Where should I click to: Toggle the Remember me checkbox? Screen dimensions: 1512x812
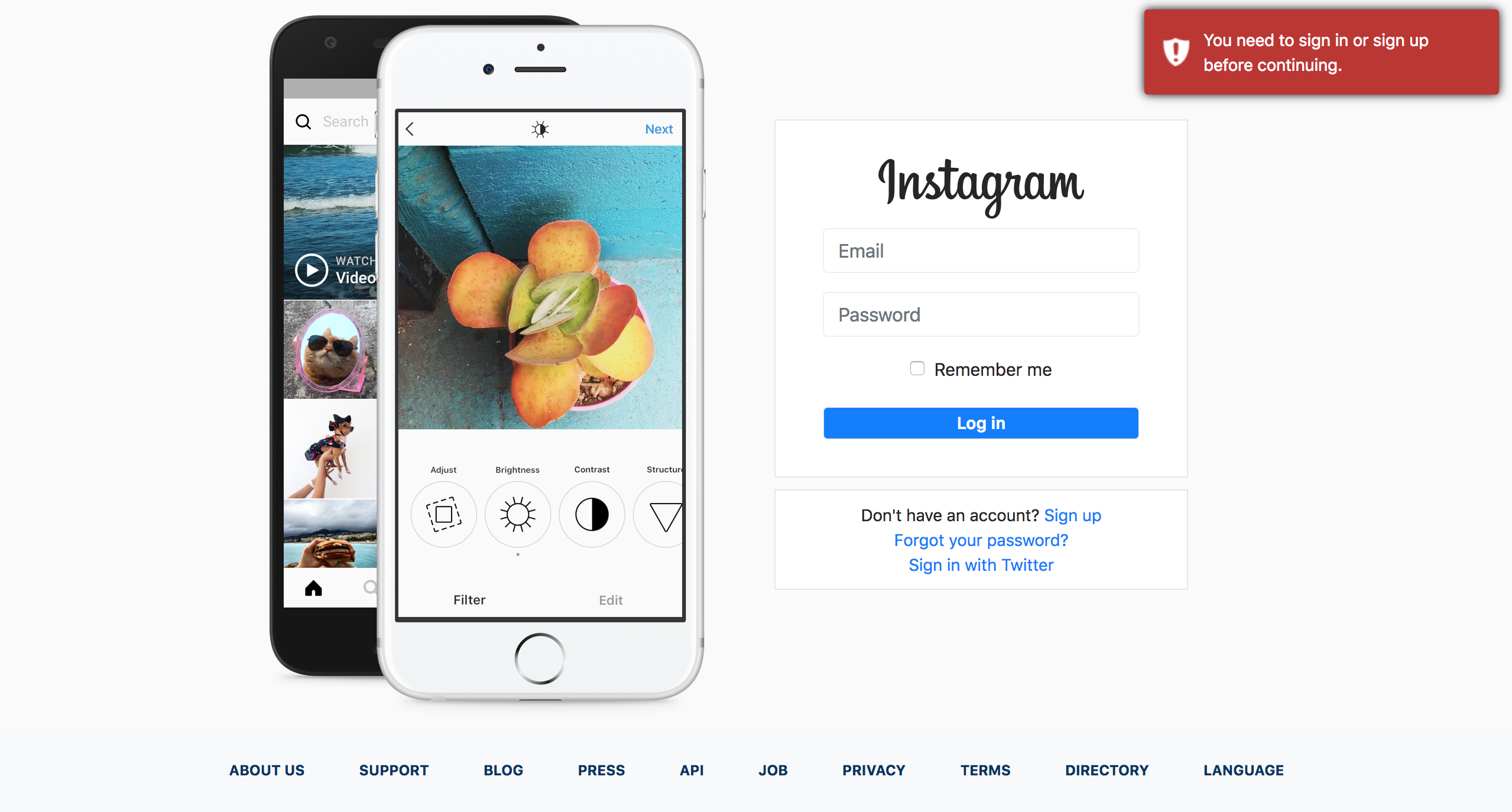pos(915,369)
